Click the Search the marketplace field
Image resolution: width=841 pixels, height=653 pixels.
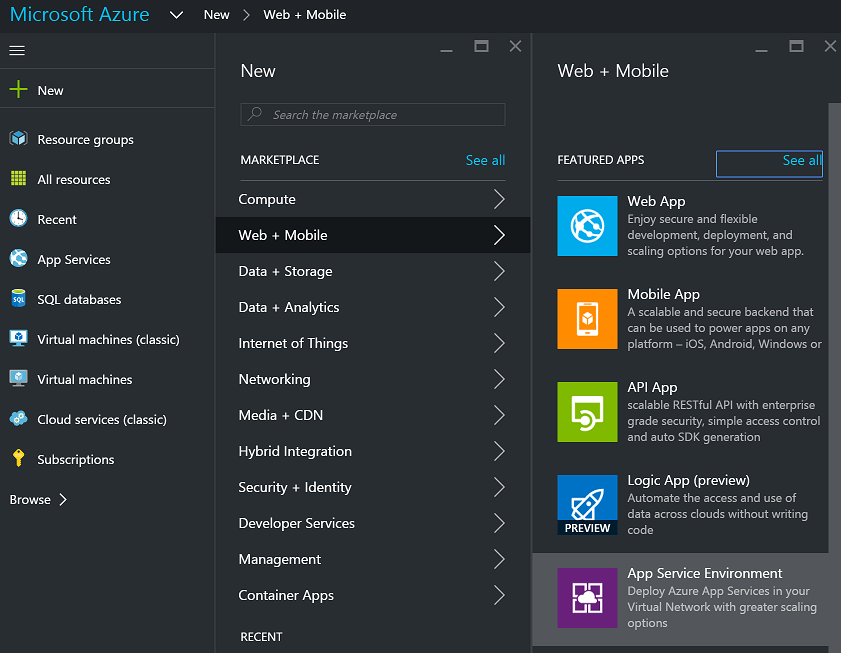tap(373, 115)
